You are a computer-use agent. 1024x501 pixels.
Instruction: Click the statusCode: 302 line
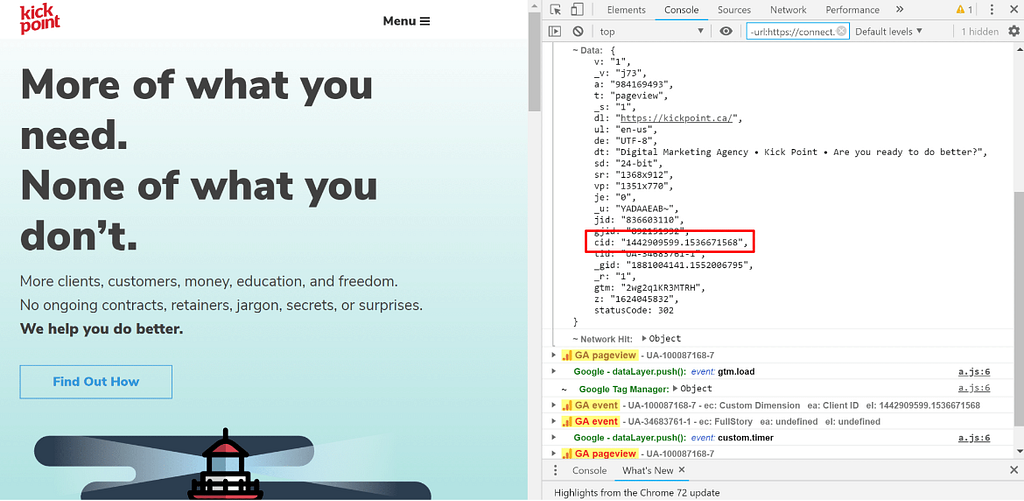tap(635, 311)
